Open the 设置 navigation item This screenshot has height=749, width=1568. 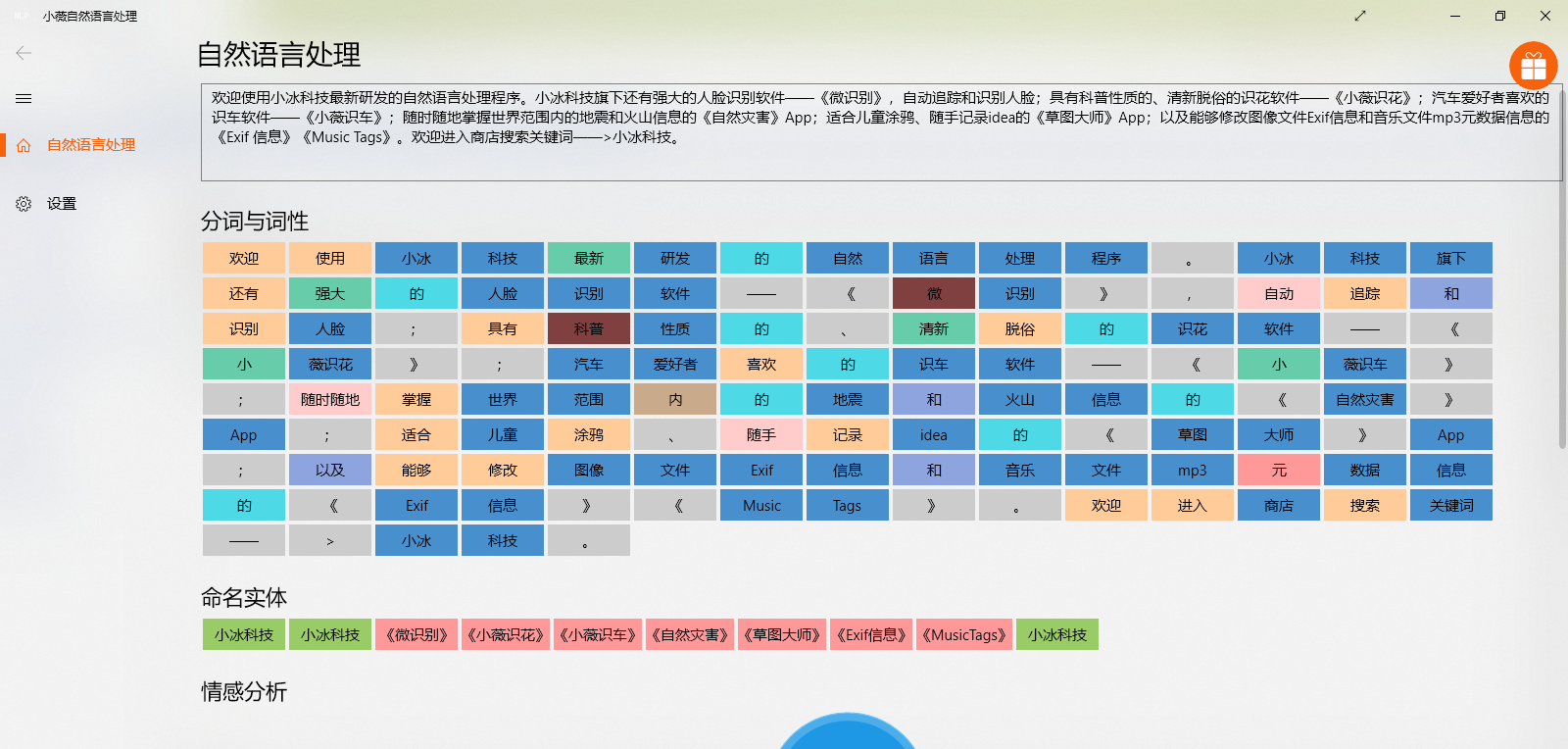62,204
